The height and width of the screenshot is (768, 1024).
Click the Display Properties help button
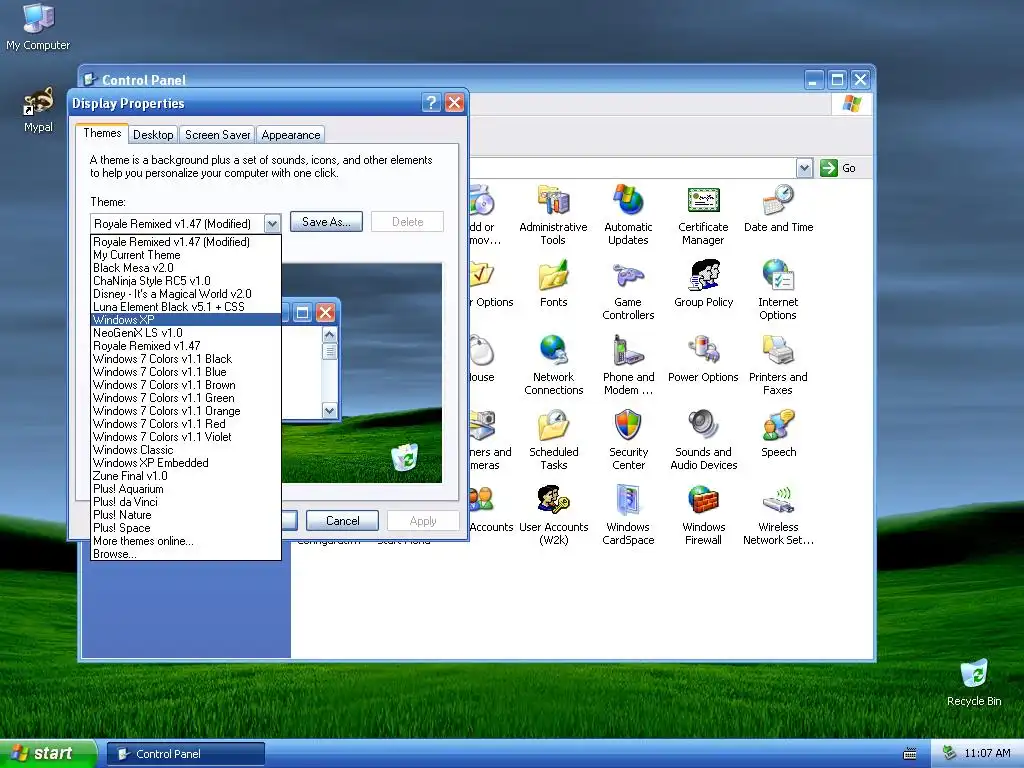[x=431, y=103]
